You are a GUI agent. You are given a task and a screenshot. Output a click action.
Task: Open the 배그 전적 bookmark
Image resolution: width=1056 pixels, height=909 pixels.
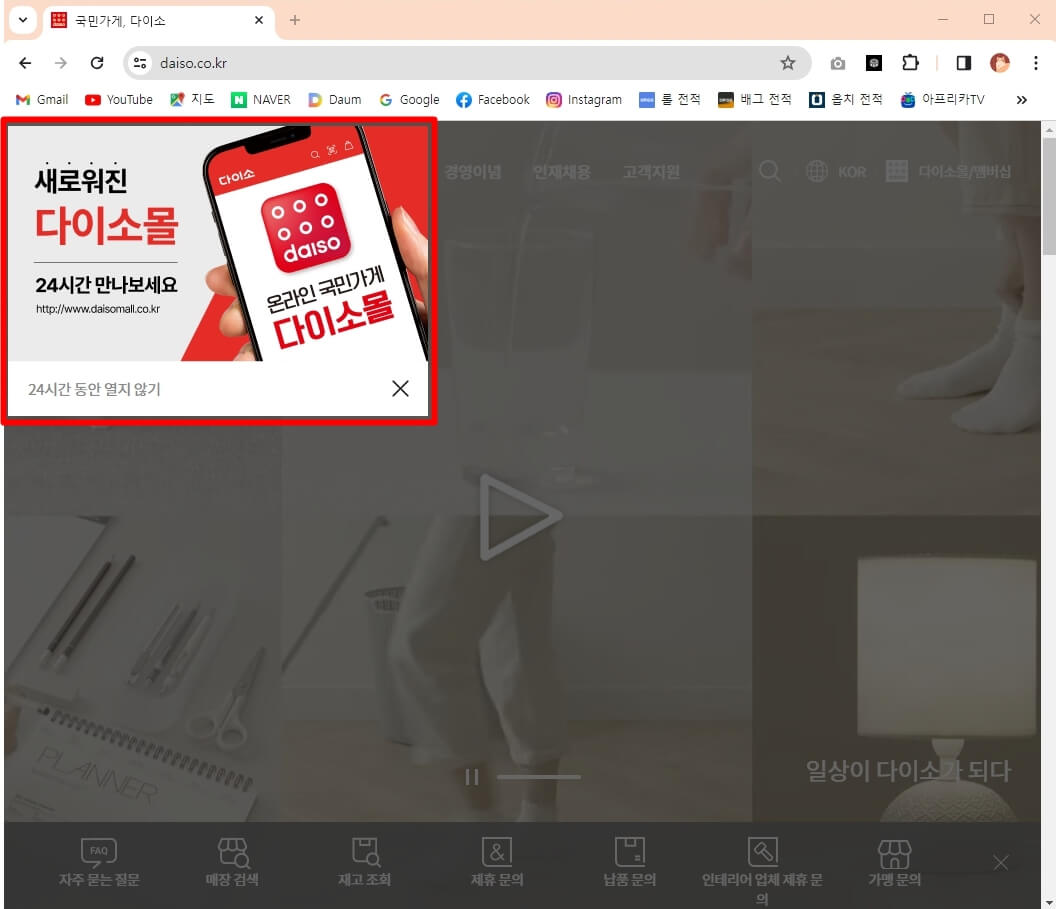[x=754, y=100]
